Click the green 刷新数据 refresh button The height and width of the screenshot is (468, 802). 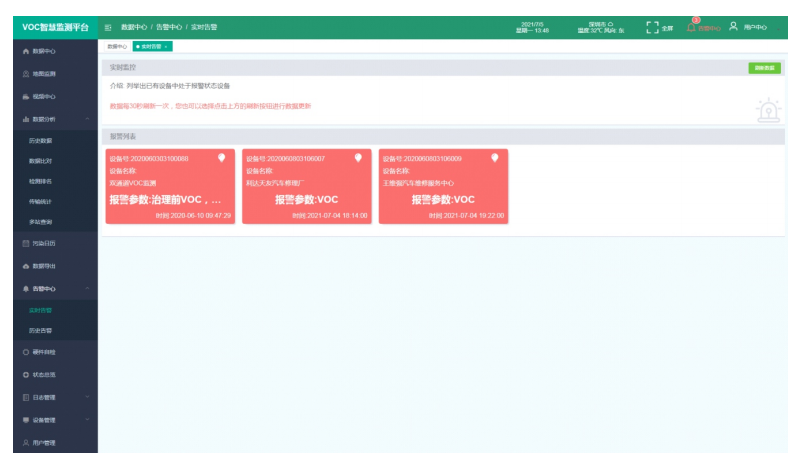click(x=764, y=68)
